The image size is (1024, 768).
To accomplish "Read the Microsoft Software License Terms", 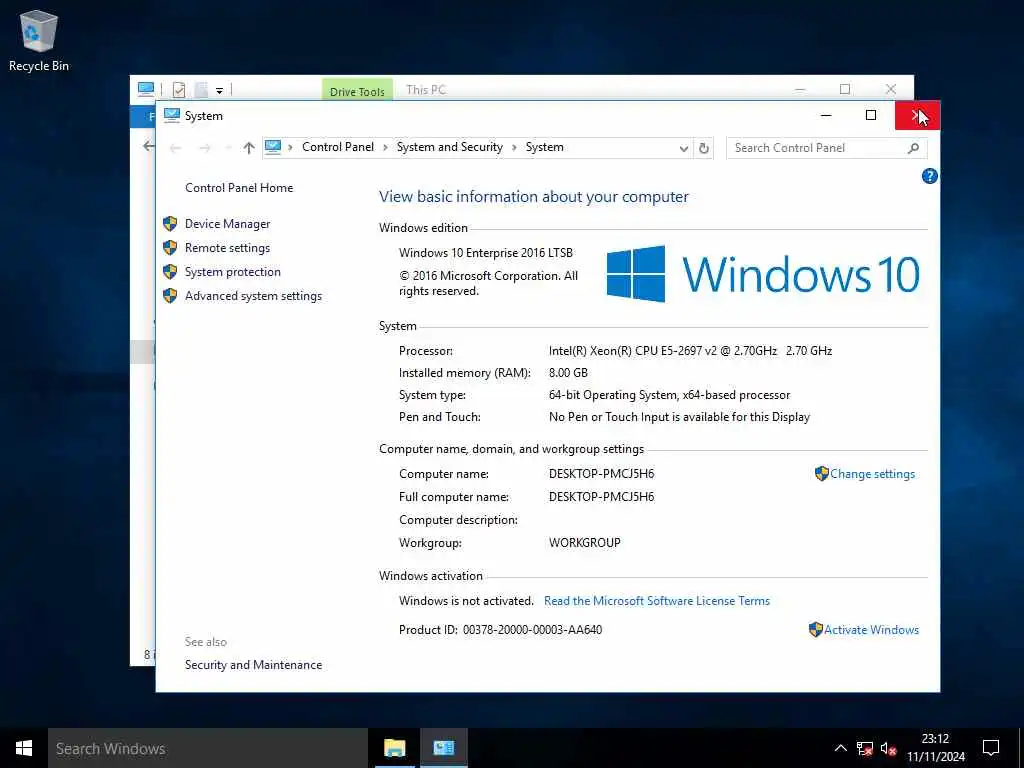I will (x=657, y=601).
